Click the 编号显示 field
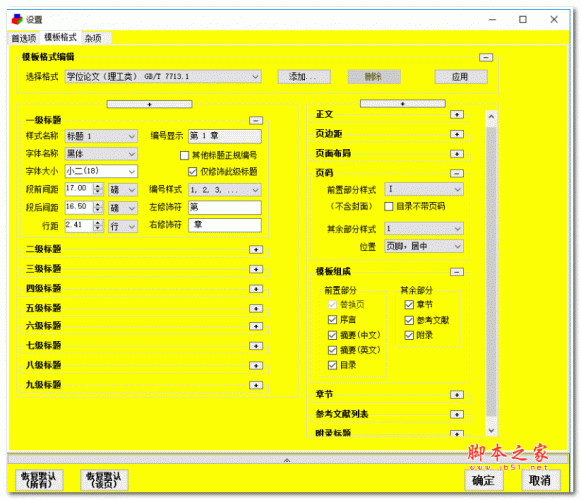The width and height of the screenshot is (581, 500). (225, 136)
